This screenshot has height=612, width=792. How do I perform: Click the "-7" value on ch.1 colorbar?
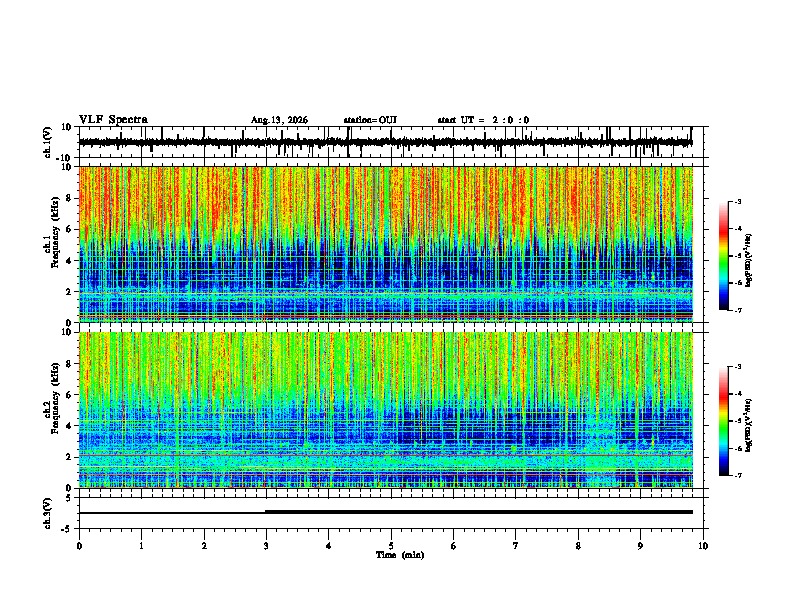pos(737,310)
